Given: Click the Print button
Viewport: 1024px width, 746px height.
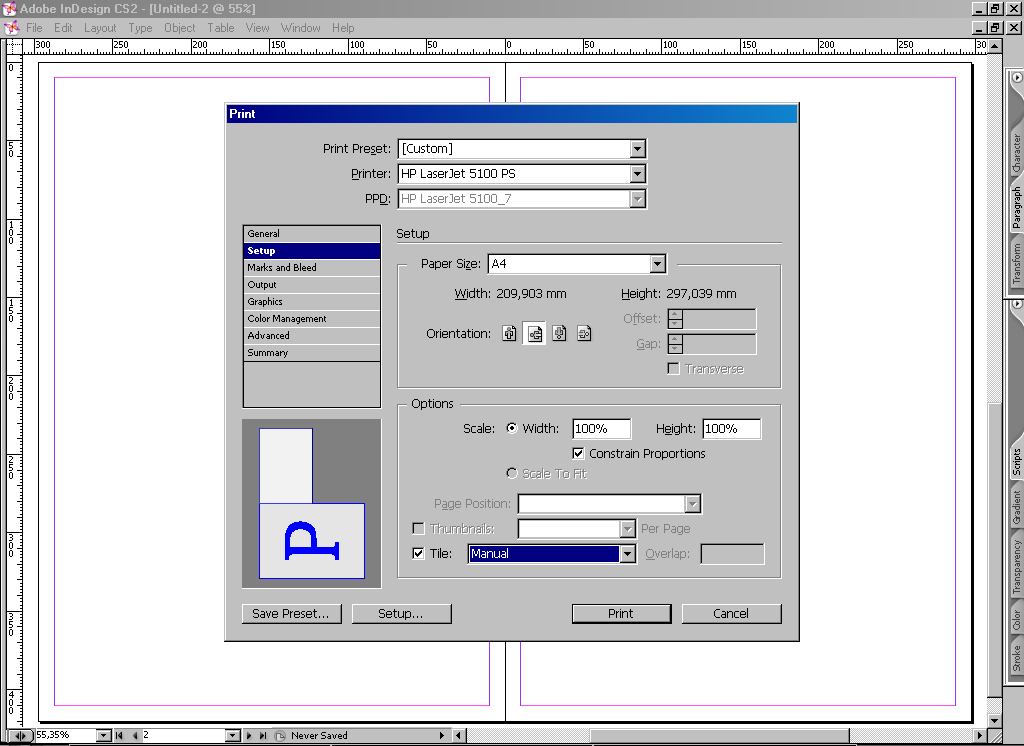Looking at the screenshot, I should coord(621,613).
